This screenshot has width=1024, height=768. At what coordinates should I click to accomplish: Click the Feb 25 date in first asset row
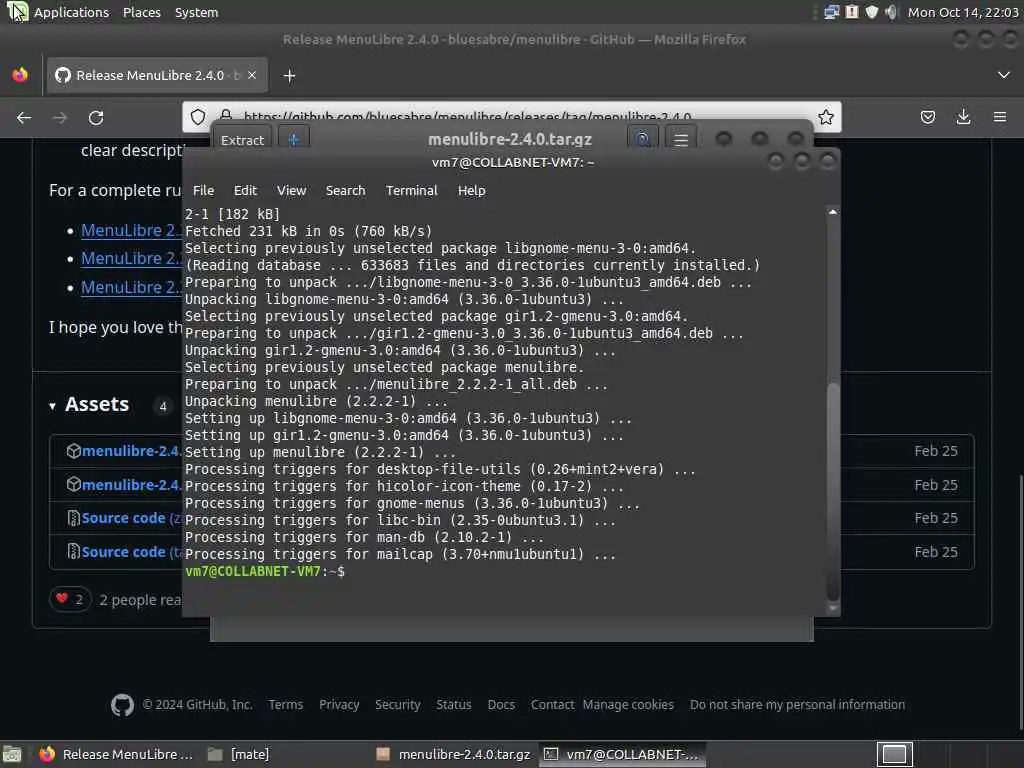coord(935,451)
